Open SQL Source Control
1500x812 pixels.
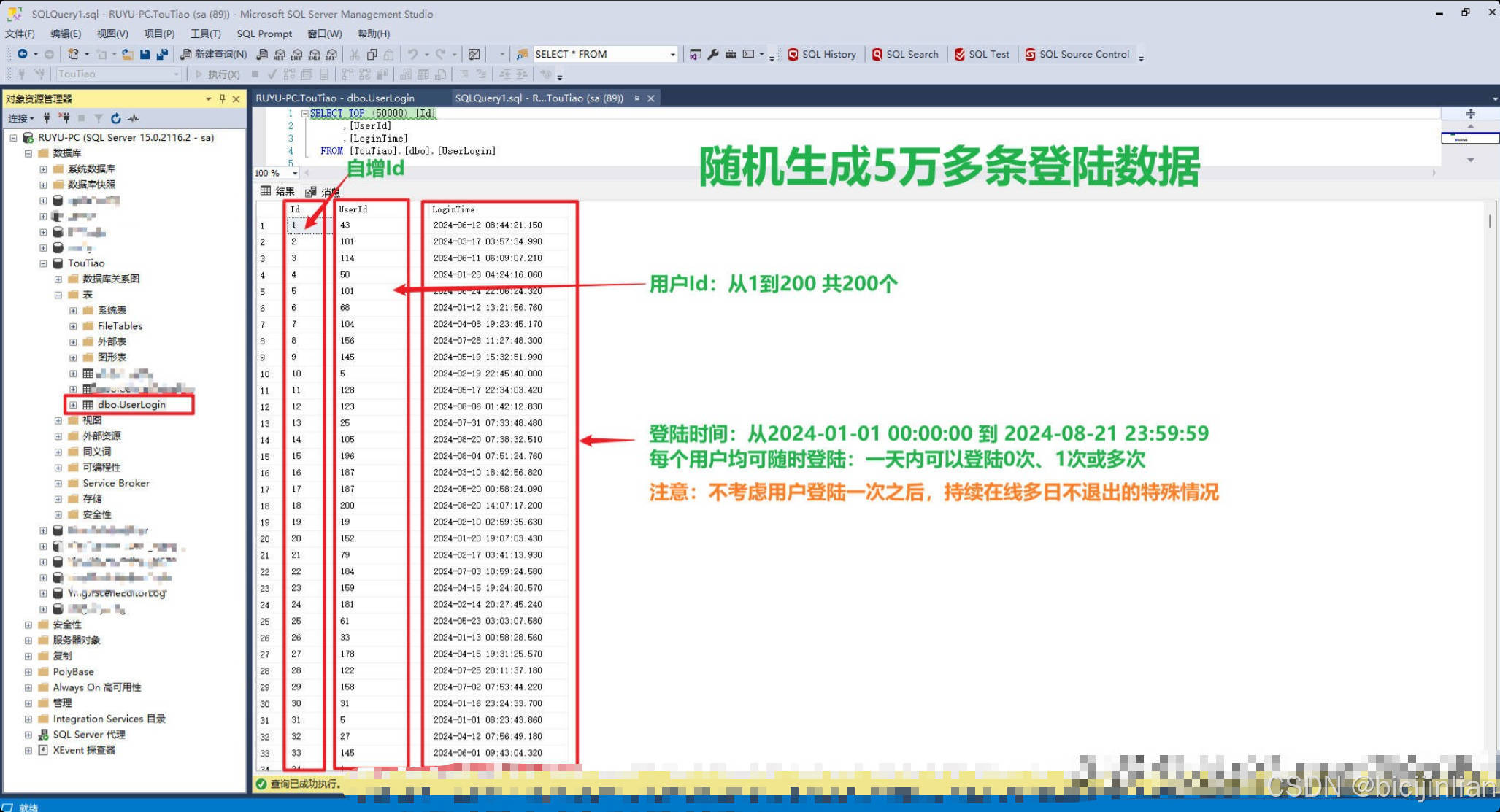pyautogui.click(x=1077, y=54)
